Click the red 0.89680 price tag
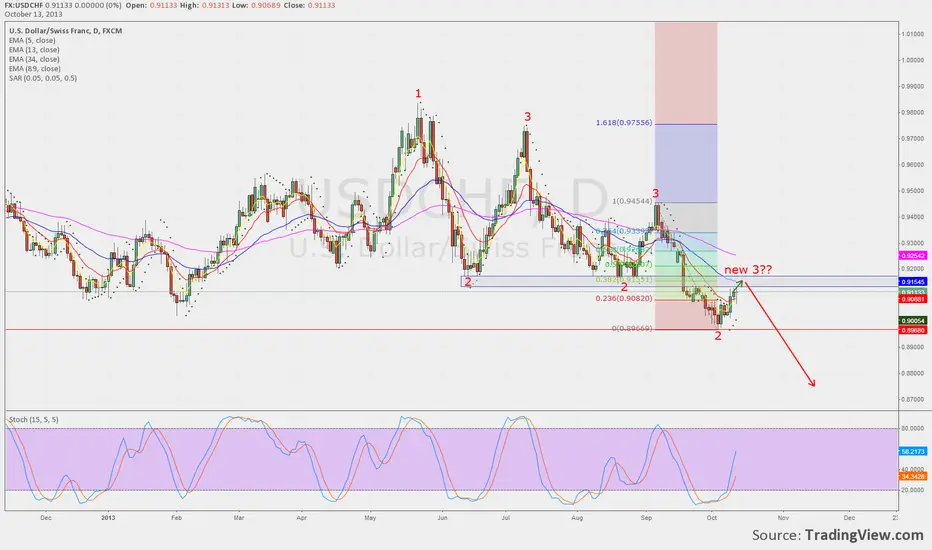Screen dimensions: 932x550 (x=912, y=330)
